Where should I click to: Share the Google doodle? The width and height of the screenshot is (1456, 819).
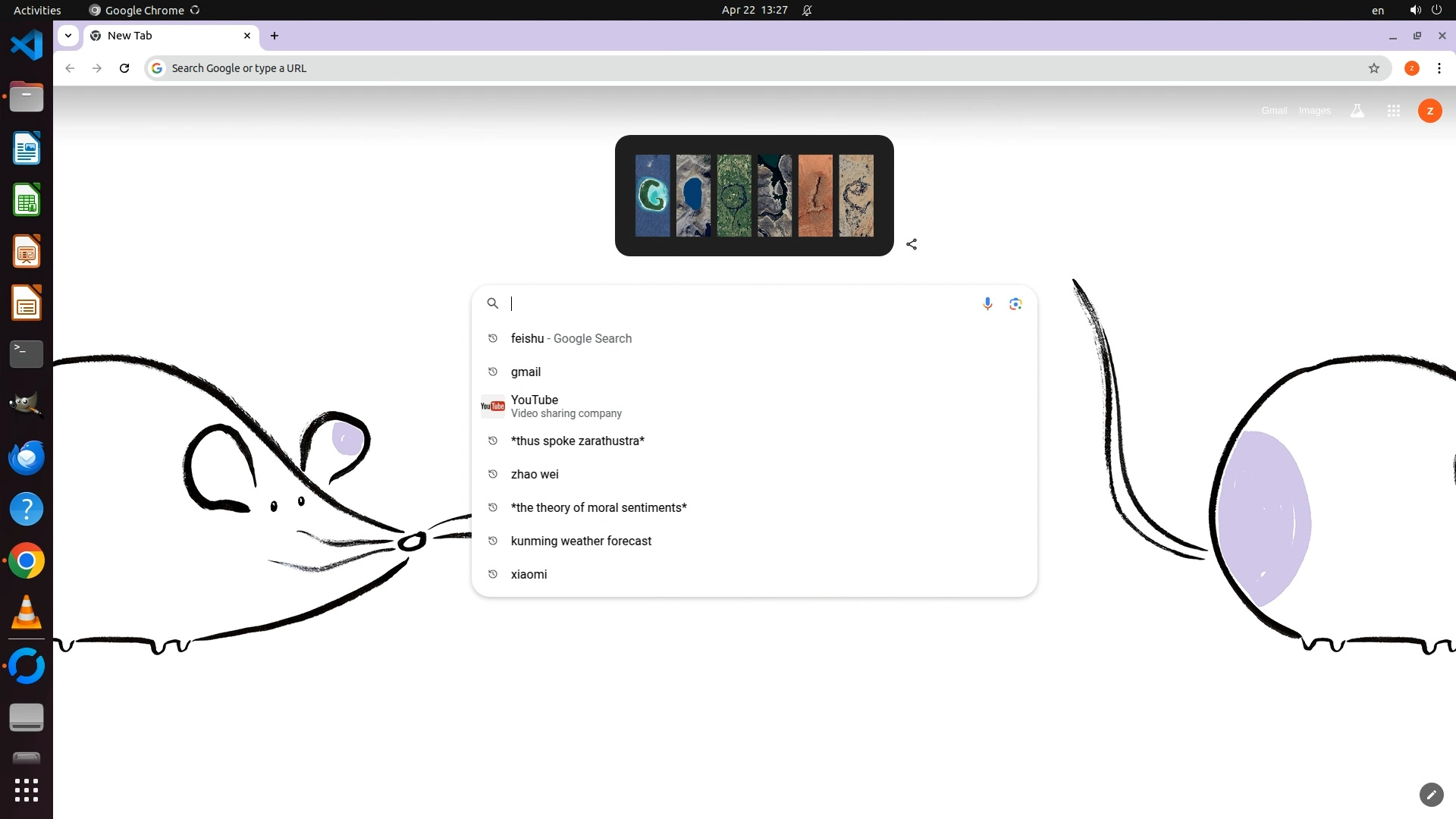(x=912, y=244)
